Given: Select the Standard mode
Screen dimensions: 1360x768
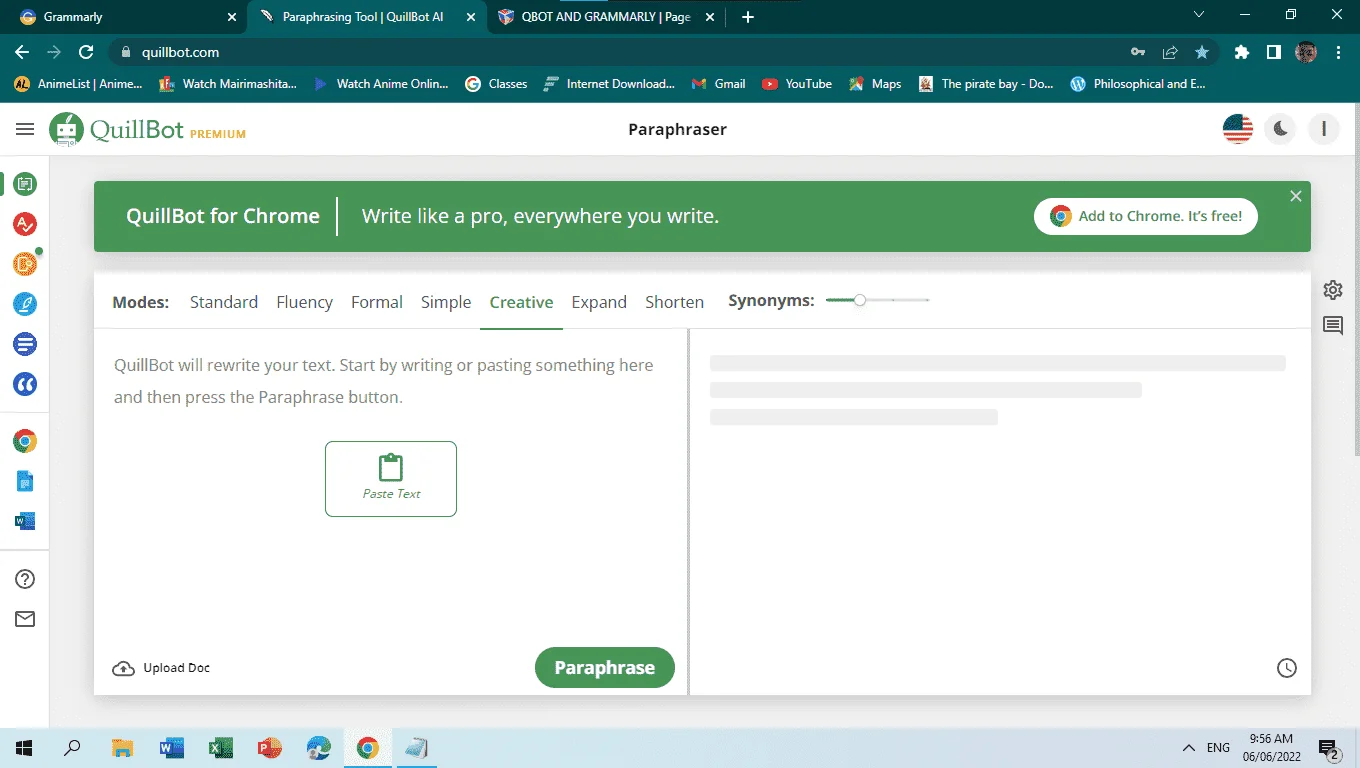Looking at the screenshot, I should coord(224,302).
